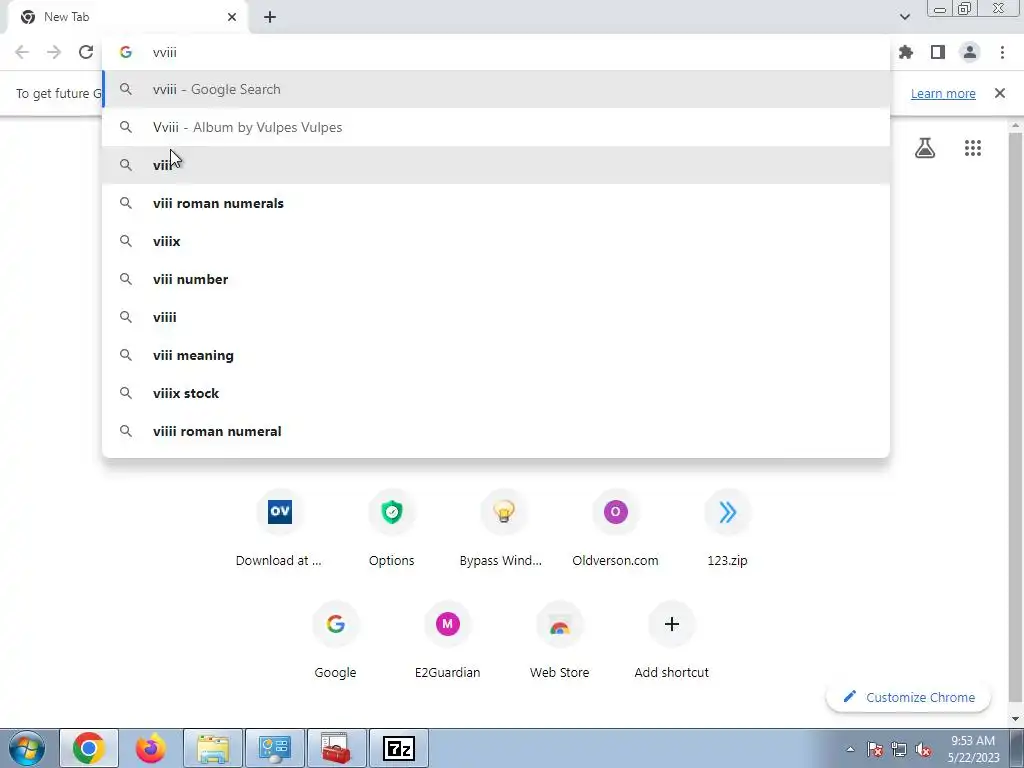
Task: Select 'viii meaning' suggestion
Action: (x=496, y=355)
